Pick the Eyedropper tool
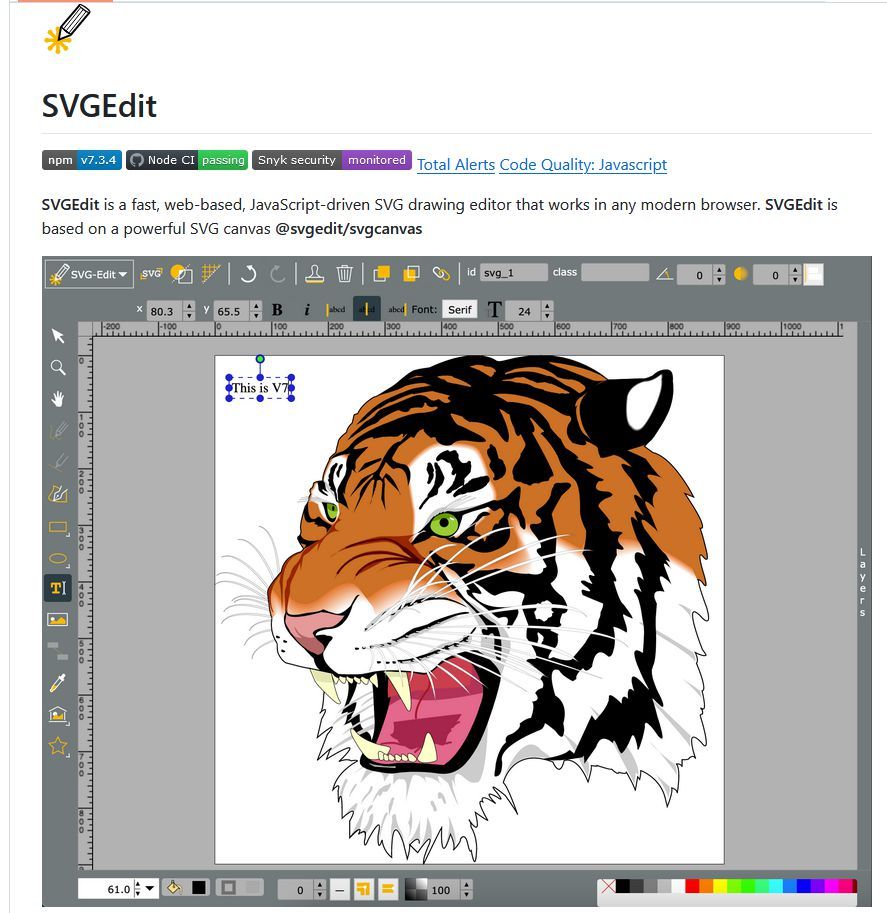Image resolution: width=887 pixels, height=913 pixels. (58, 682)
